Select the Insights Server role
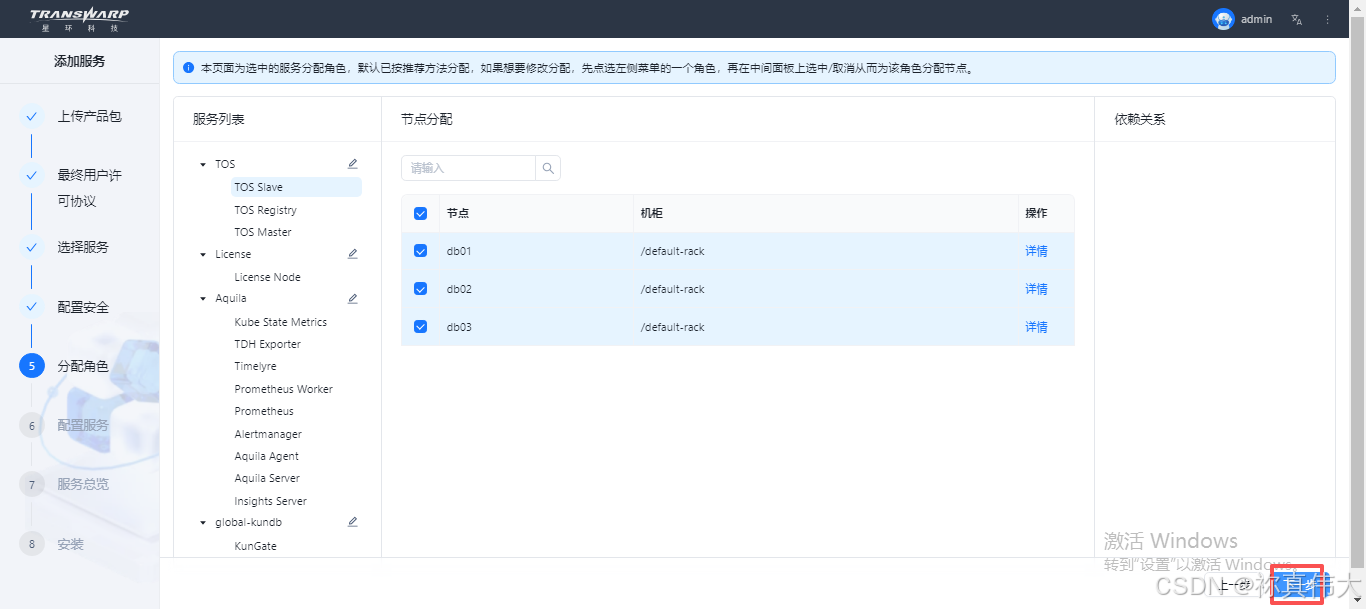Screen dimensions: 1366x609 (270, 501)
